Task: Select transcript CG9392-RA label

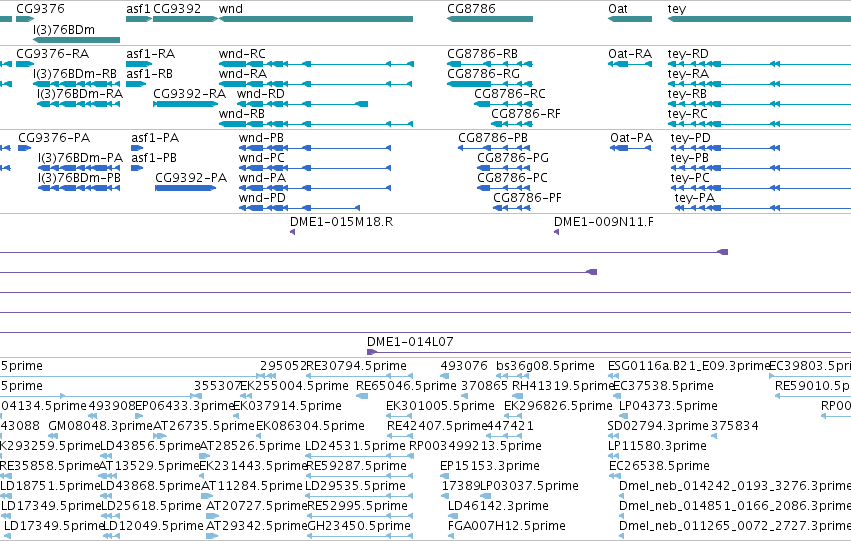Action: [189, 94]
